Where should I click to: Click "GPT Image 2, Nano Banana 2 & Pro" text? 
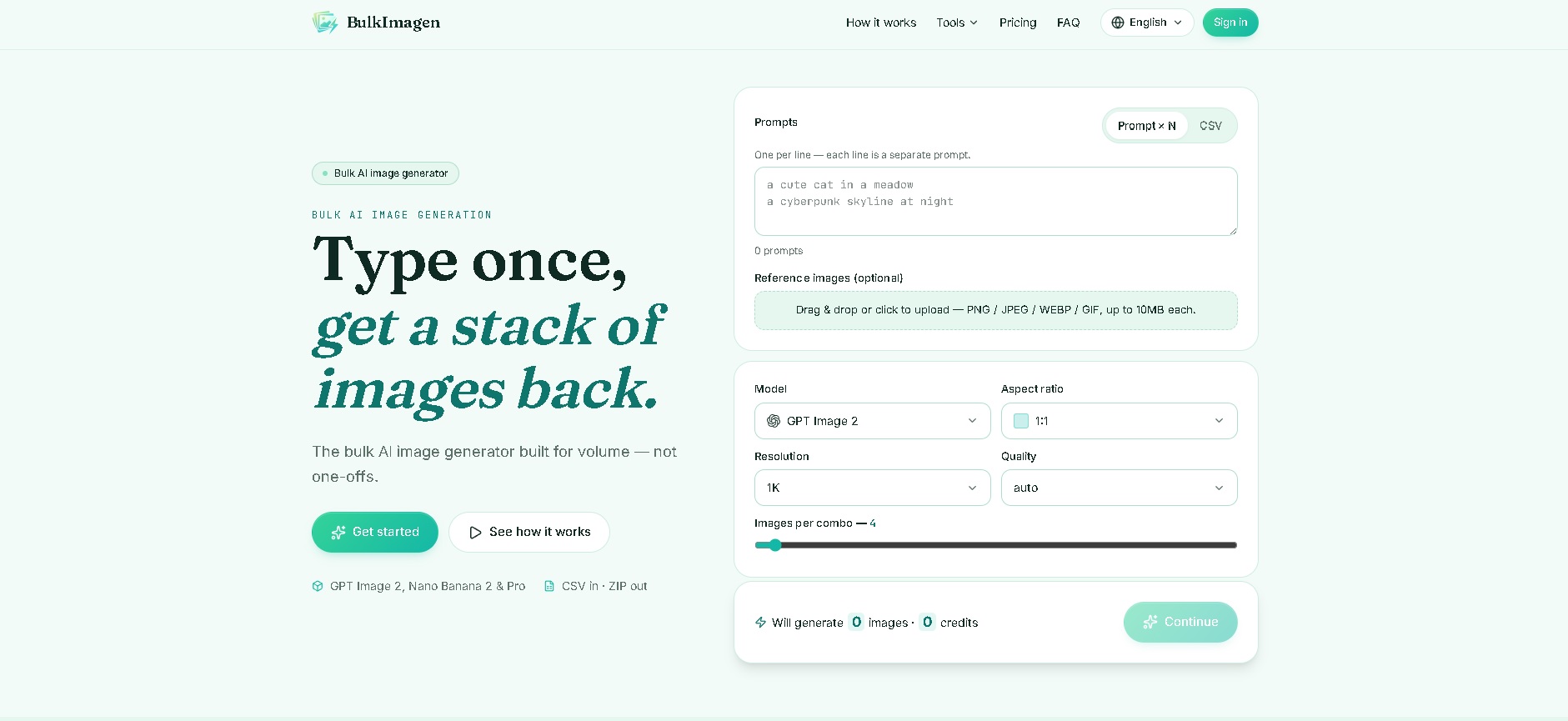(x=428, y=586)
